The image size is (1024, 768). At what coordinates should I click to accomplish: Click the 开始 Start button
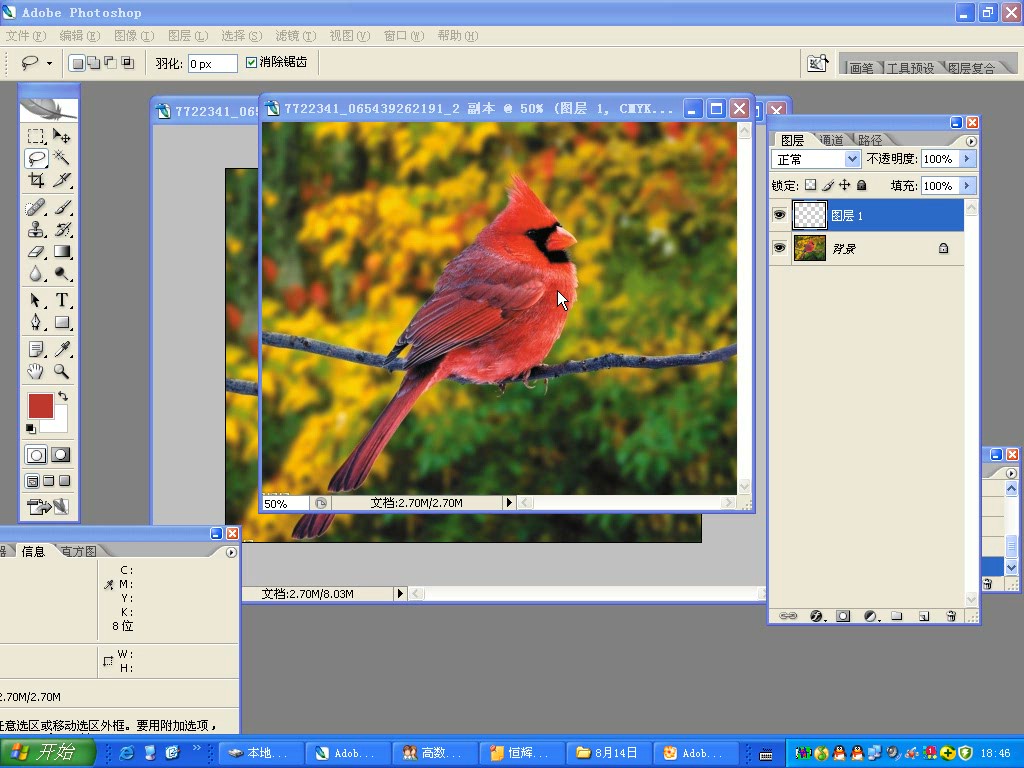pos(48,753)
